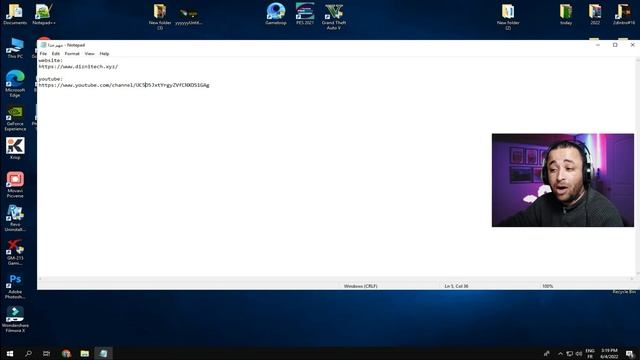
Task: Select the PES 2021 desktop shortcut
Action: [x=305, y=14]
